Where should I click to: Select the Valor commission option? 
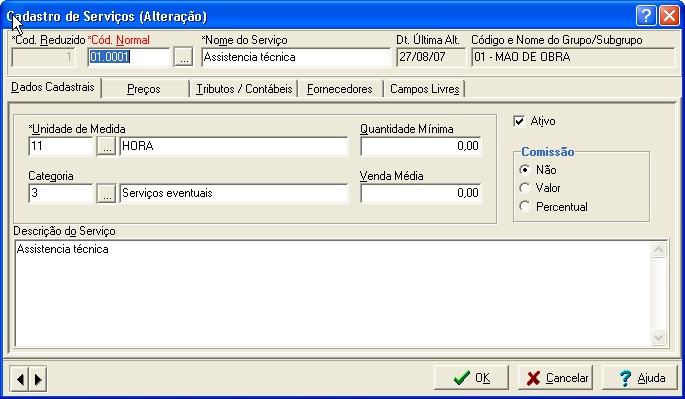pyautogui.click(x=525, y=188)
